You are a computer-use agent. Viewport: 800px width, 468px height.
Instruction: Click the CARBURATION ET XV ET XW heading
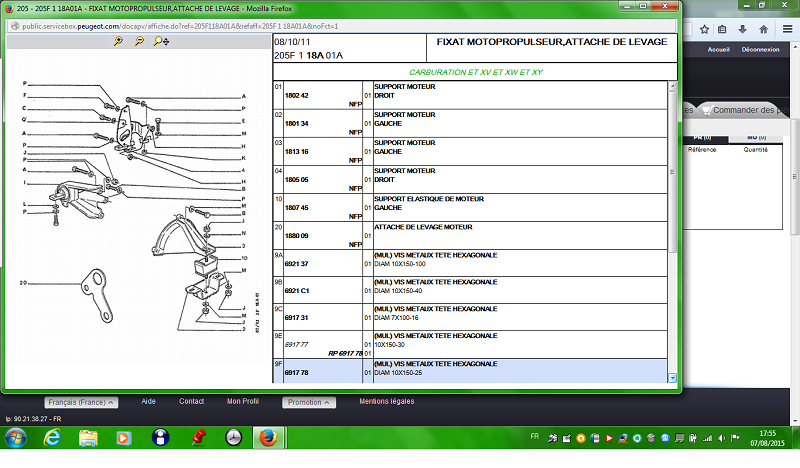point(476,72)
